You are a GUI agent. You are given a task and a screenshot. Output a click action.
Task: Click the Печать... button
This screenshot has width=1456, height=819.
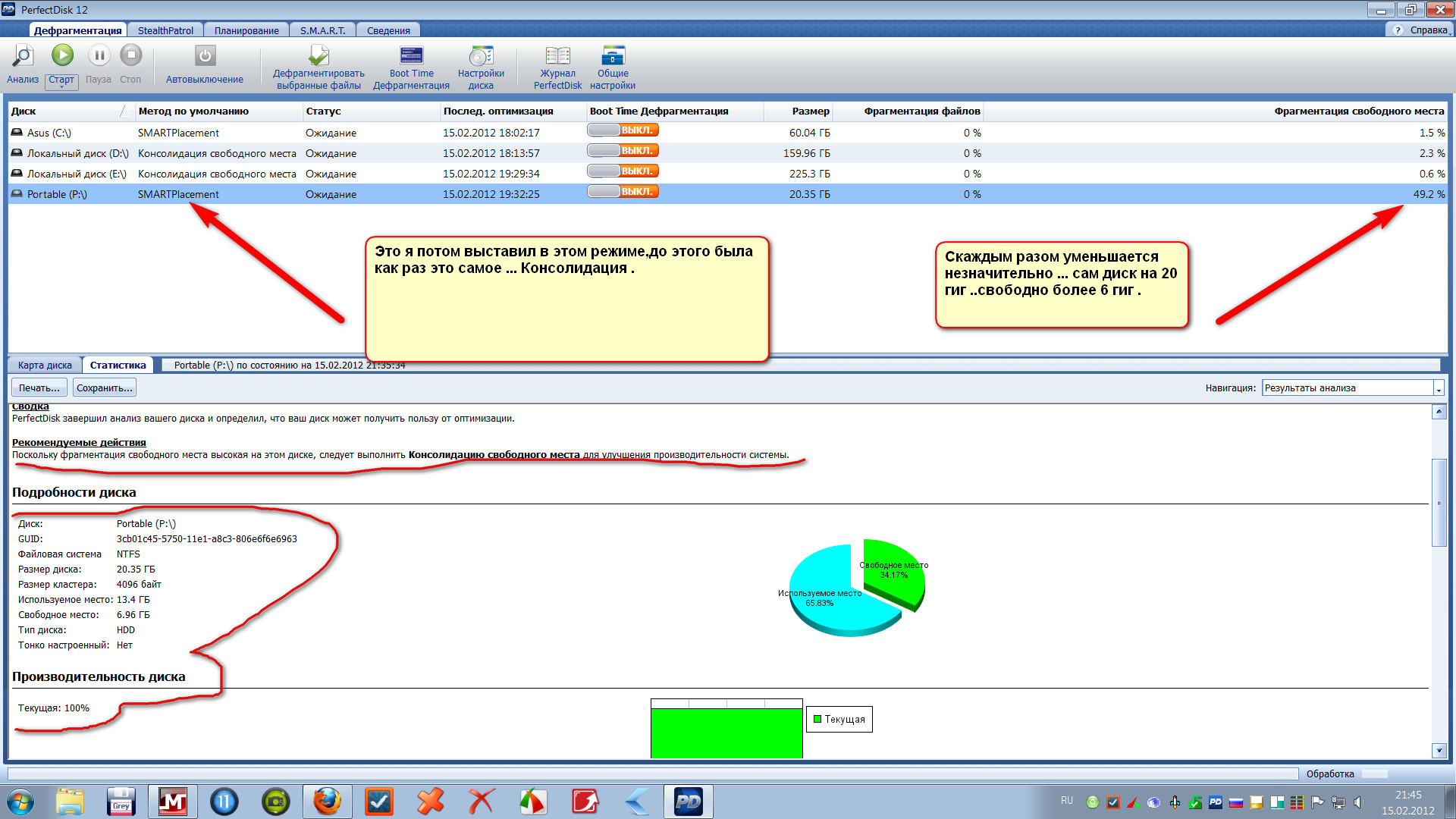[39, 388]
